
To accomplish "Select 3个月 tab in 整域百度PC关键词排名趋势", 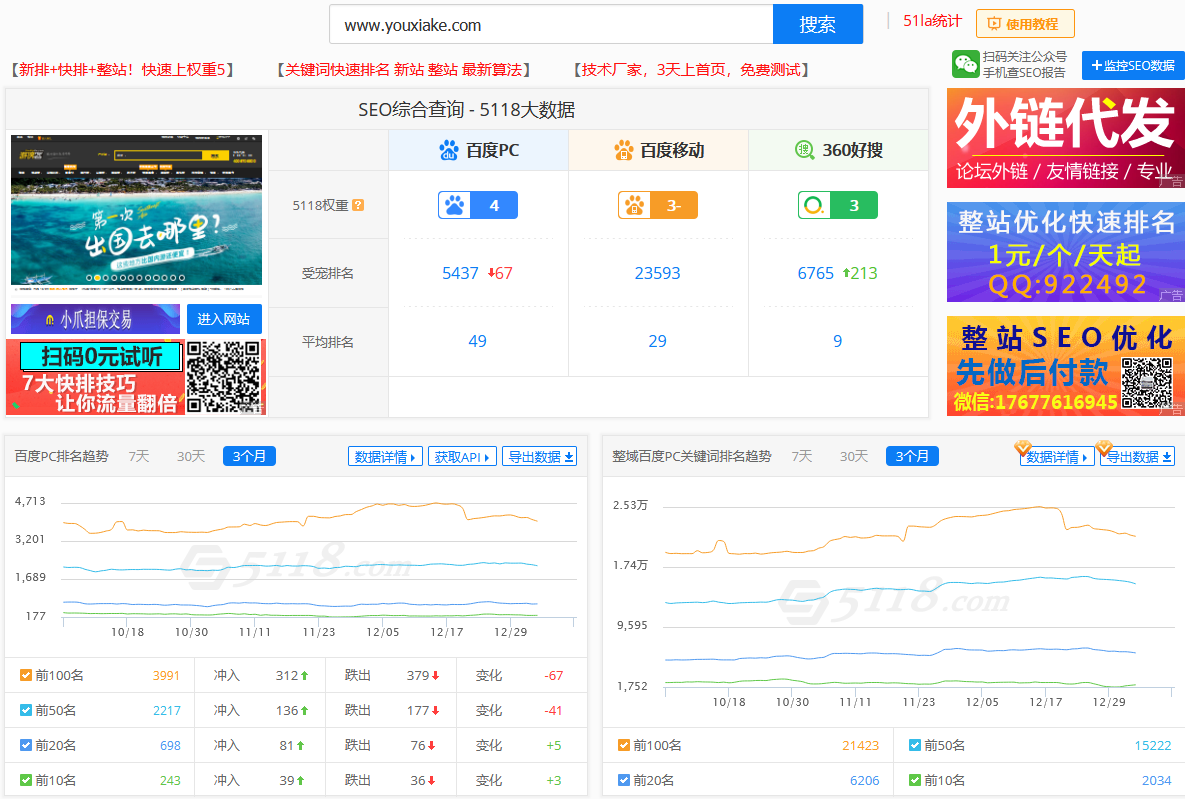I will (912, 457).
